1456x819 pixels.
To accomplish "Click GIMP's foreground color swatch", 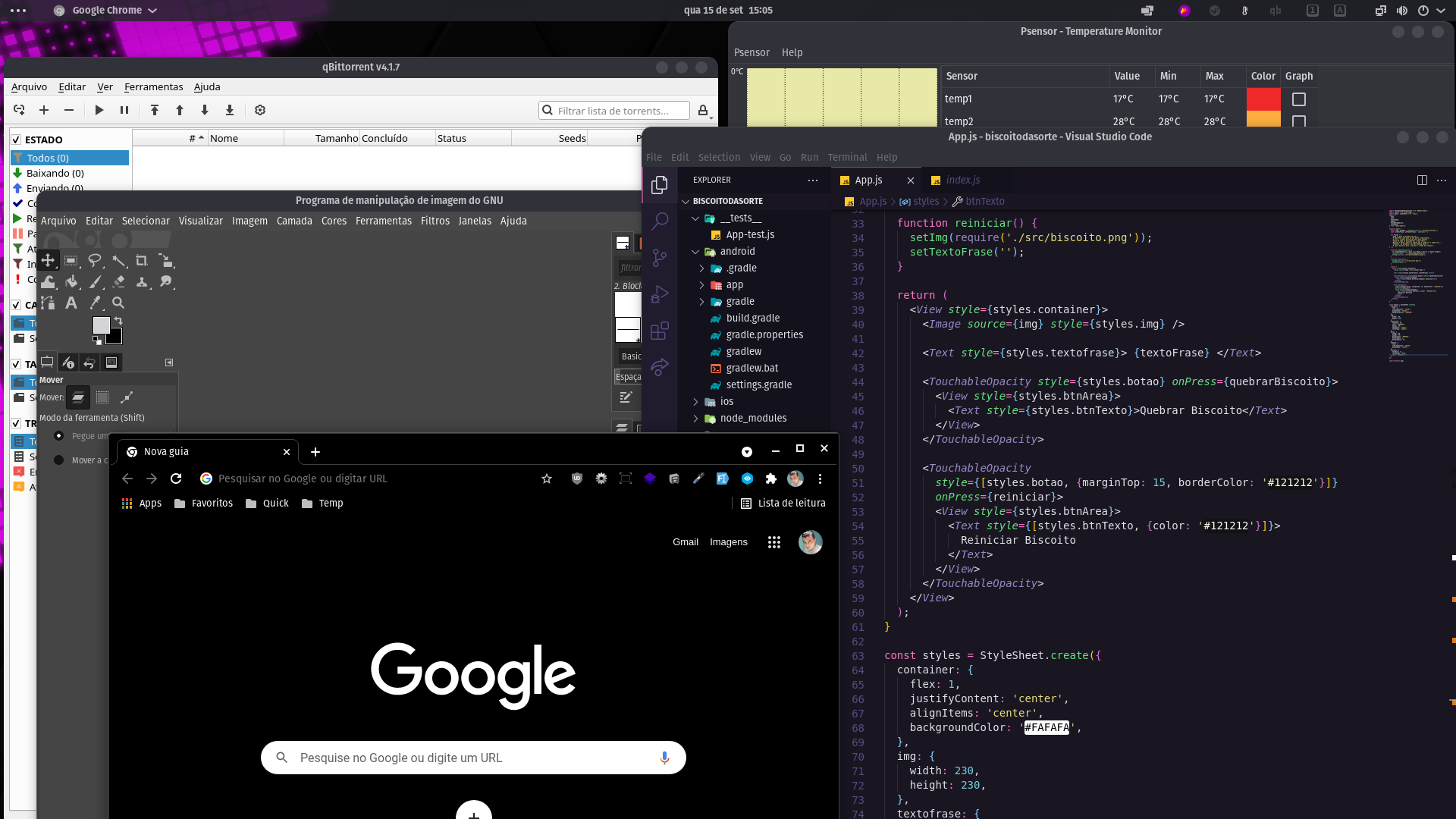I will pyautogui.click(x=101, y=323).
